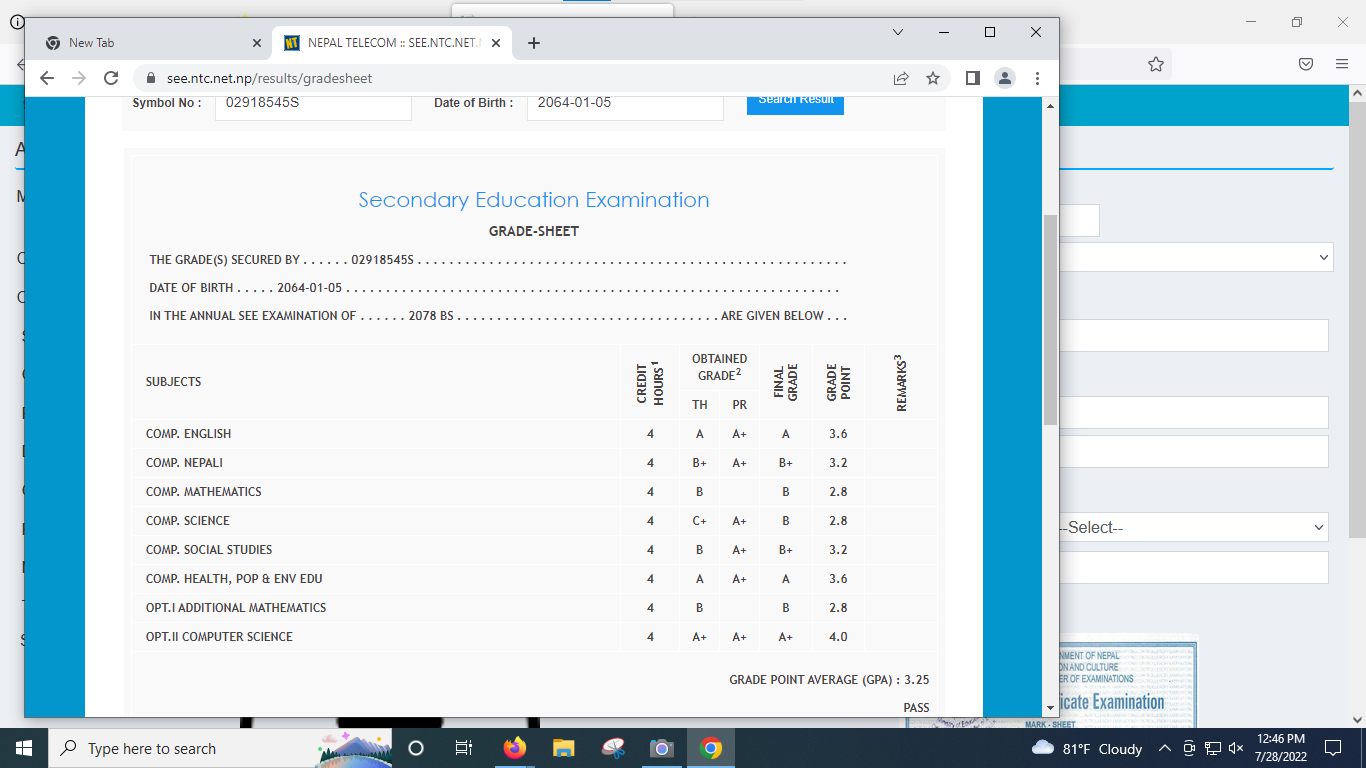Launch File Explorer from the taskbar

564,748
